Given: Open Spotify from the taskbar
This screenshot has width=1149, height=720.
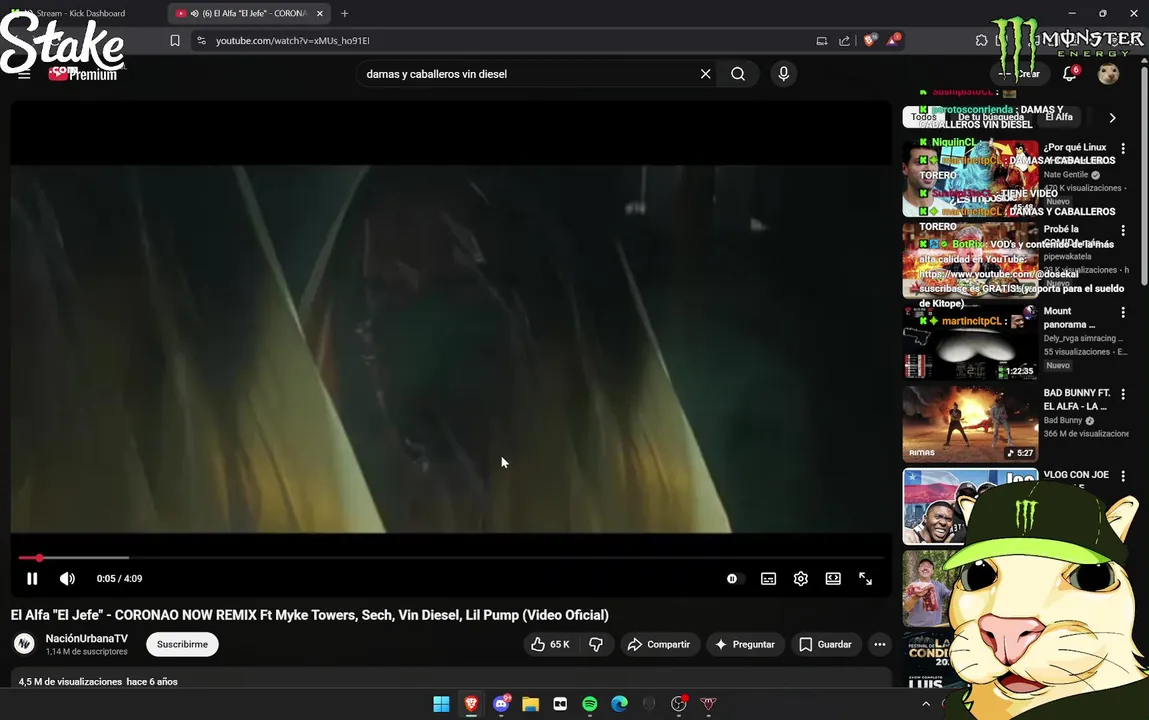Looking at the screenshot, I should [590, 704].
